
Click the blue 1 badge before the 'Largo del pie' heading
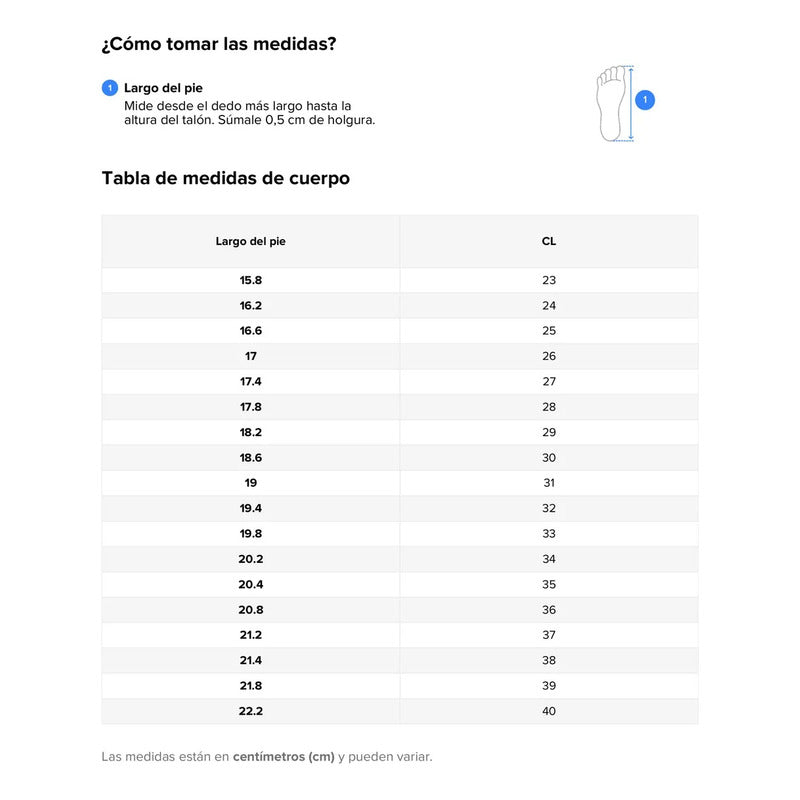(110, 88)
